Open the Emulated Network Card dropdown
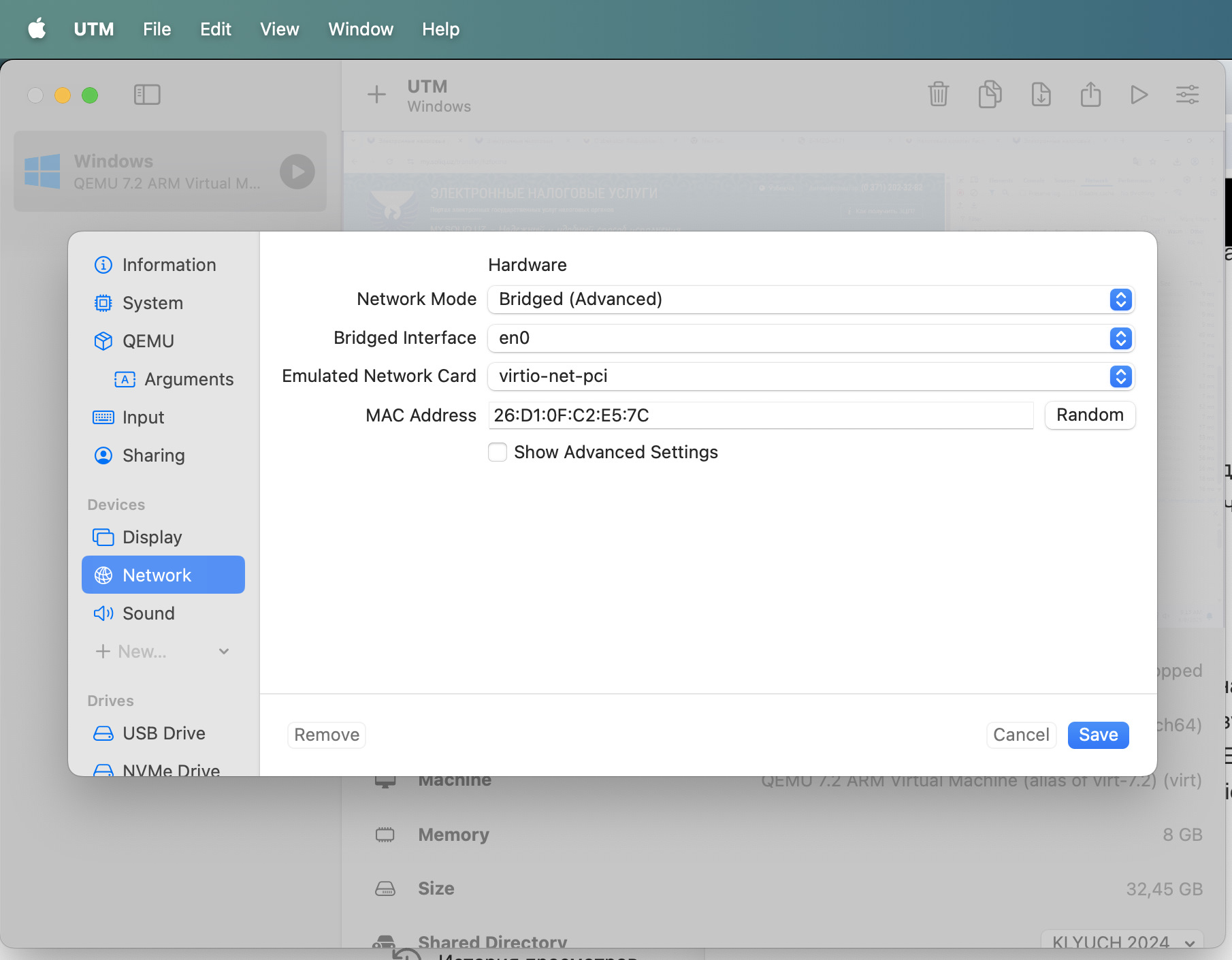The height and width of the screenshot is (960, 1232). click(x=810, y=377)
